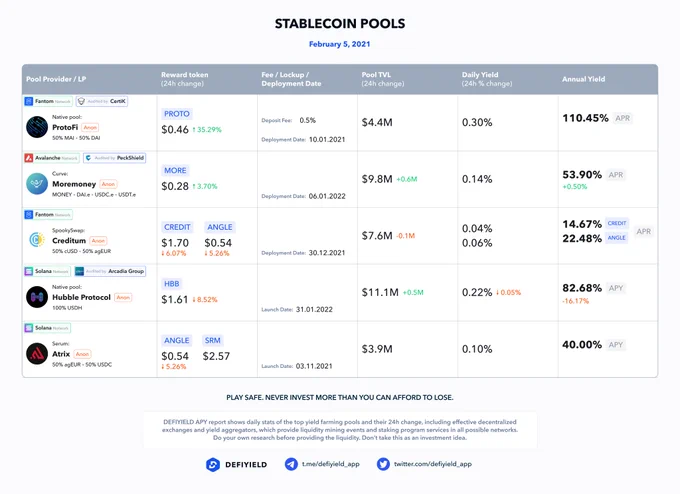Click the $3.9M pool TVL value
Viewport: 680px width, 494px height.
[x=377, y=349]
